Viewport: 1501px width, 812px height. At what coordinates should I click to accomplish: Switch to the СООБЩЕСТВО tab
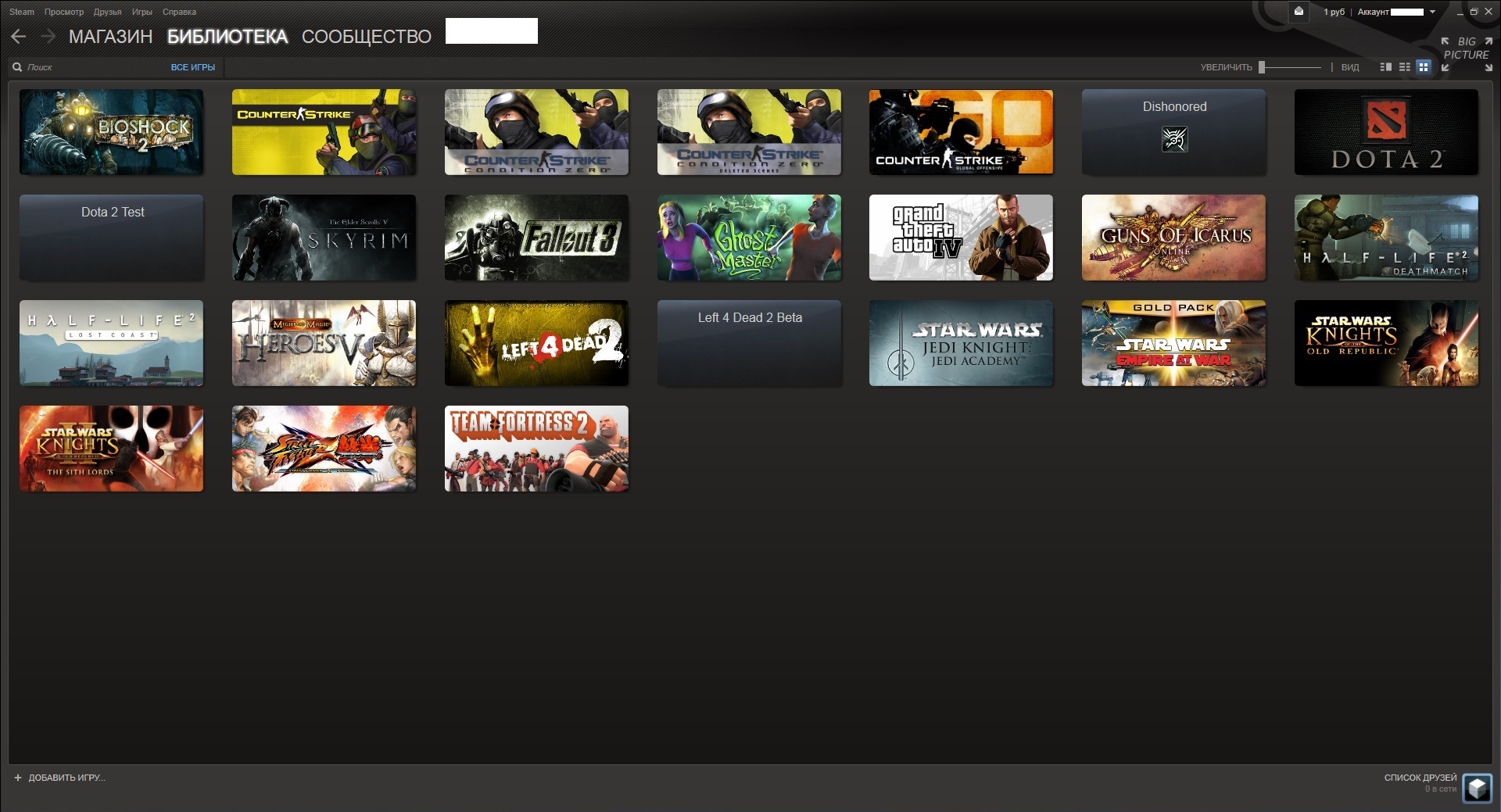tap(366, 37)
